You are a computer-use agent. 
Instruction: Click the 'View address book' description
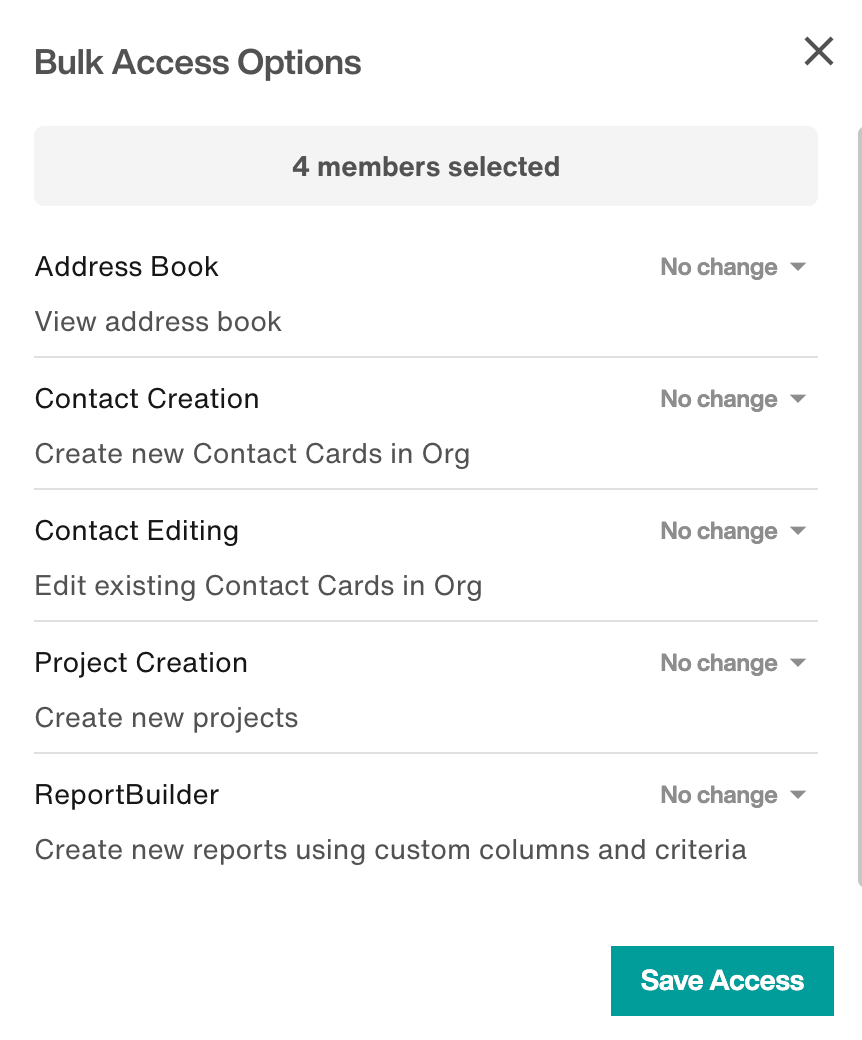(158, 322)
